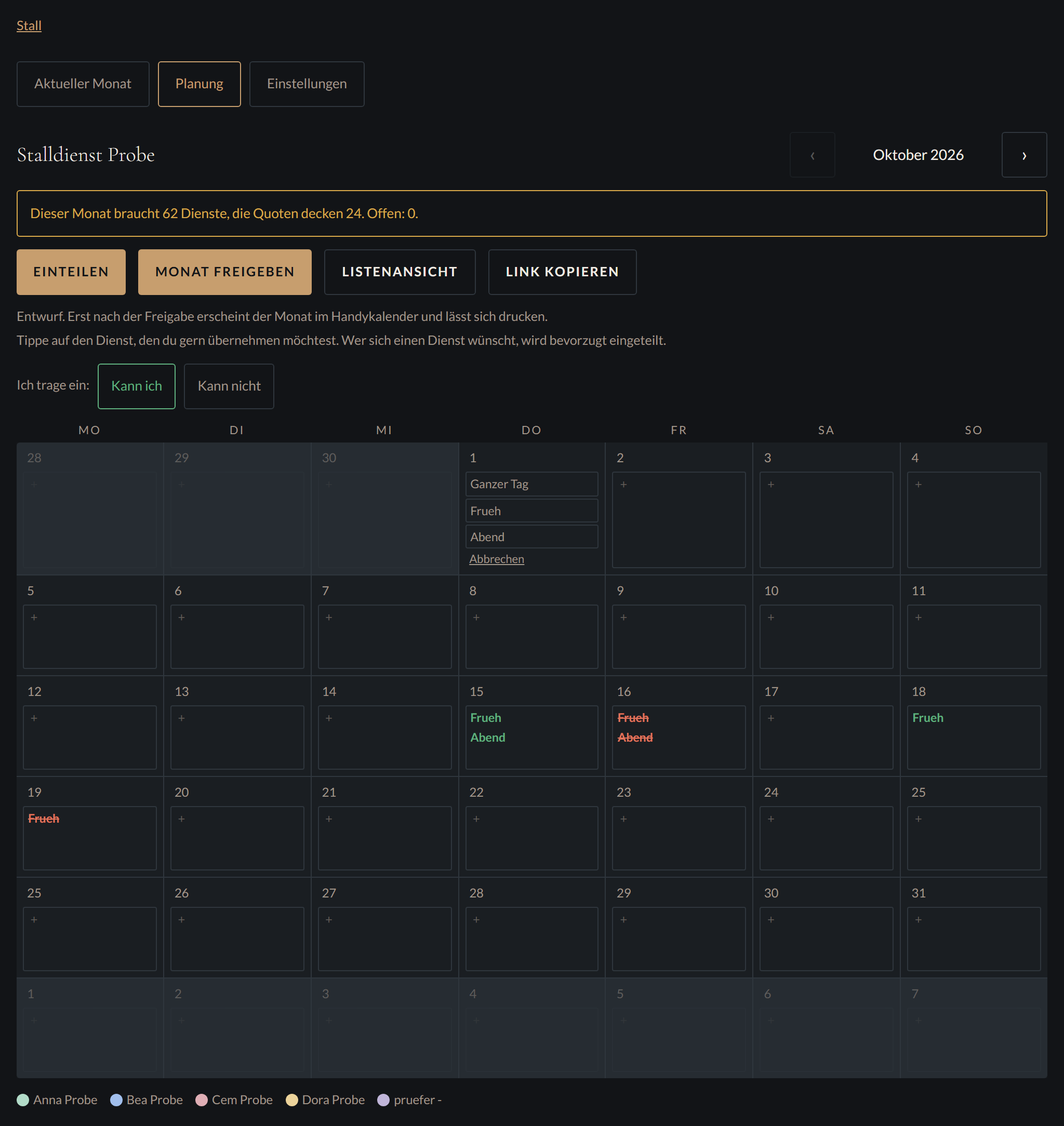1064x1126 pixels.
Task: Choose 'Abend' option on day 1
Action: (x=531, y=537)
